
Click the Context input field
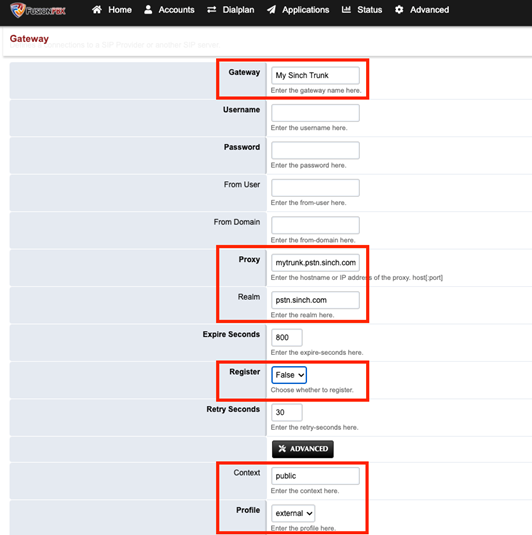click(315, 476)
